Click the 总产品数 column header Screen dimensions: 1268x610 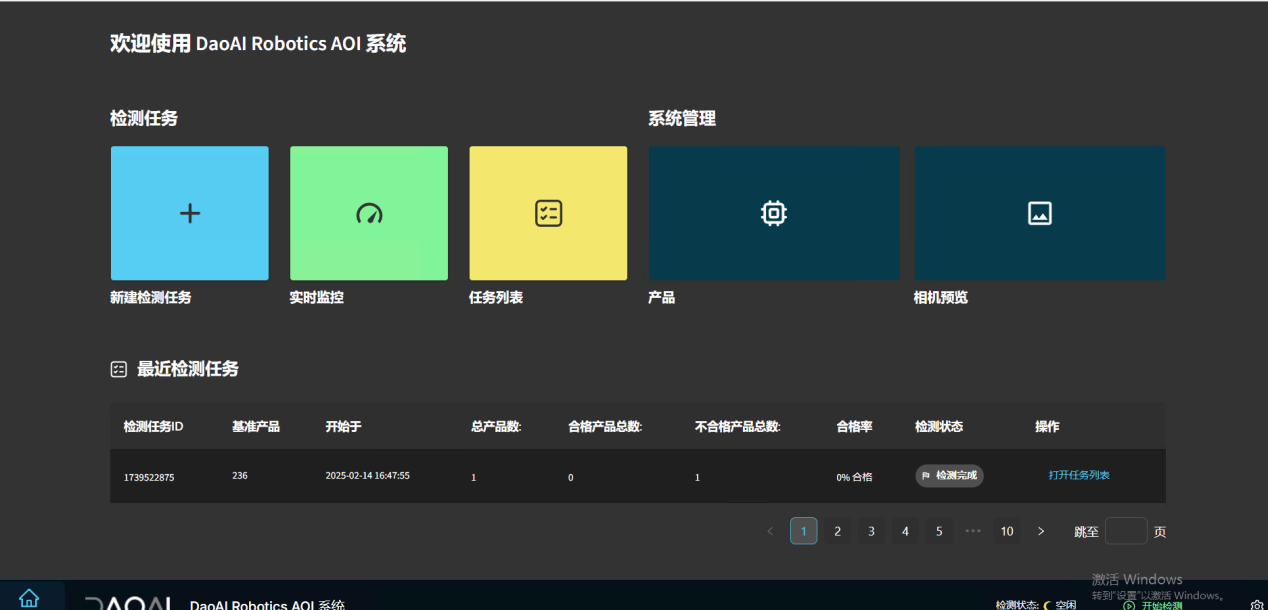click(496, 426)
